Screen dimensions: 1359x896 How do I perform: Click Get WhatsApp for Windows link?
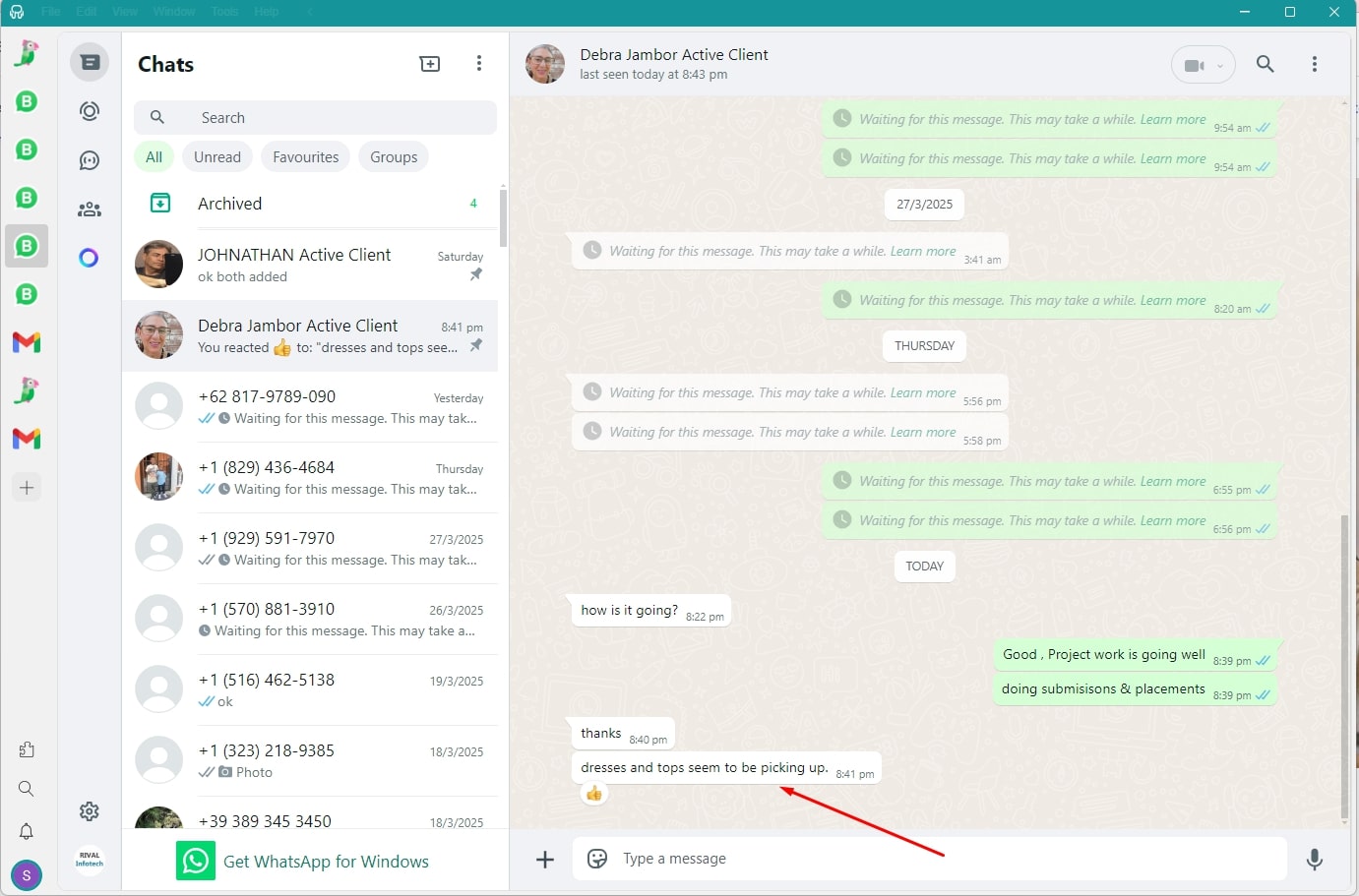[x=326, y=862]
